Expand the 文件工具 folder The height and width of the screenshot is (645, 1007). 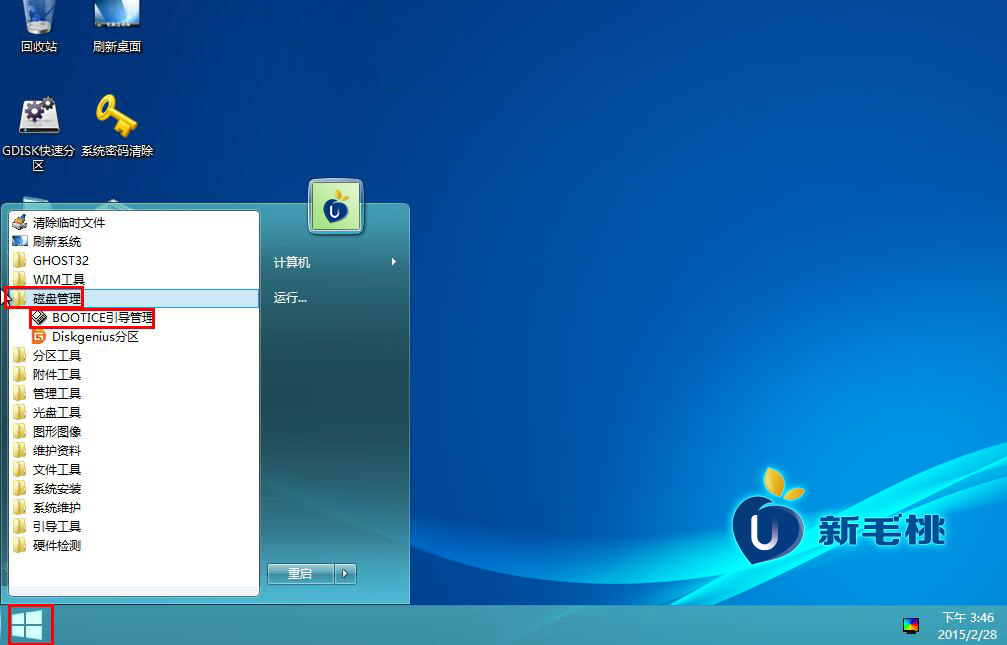pyautogui.click(x=134, y=470)
